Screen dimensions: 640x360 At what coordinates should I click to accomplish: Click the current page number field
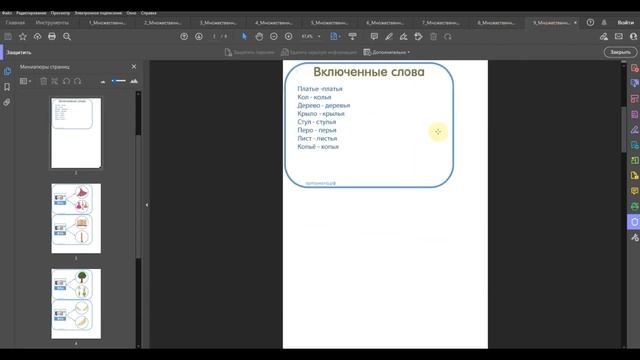tap(214, 37)
